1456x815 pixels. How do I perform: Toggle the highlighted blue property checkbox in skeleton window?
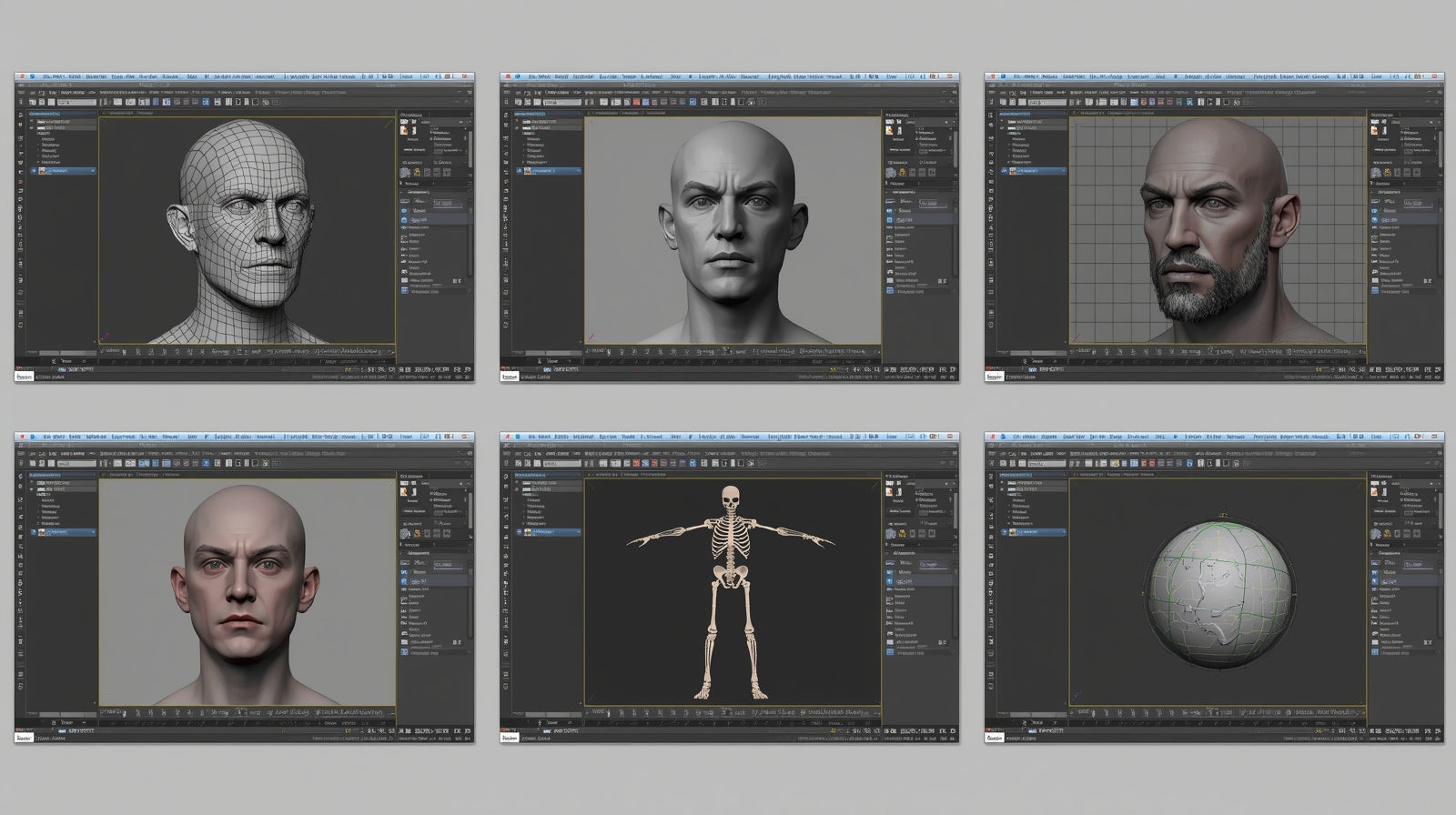point(890,579)
